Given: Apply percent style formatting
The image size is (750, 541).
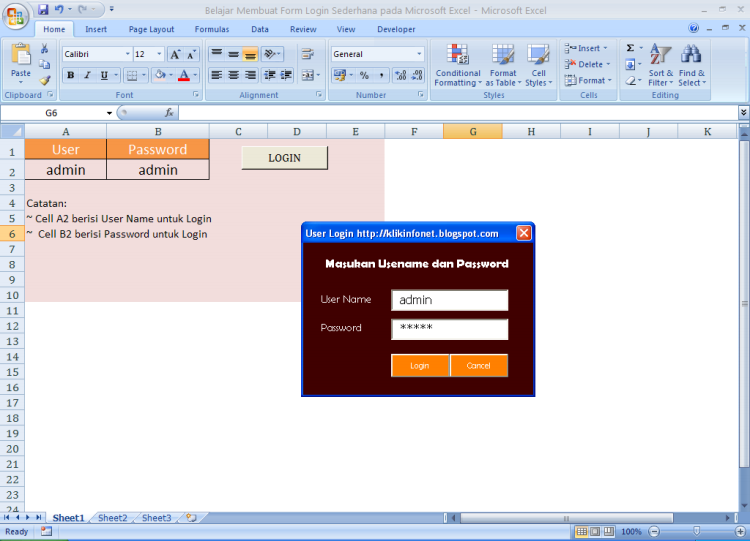Looking at the screenshot, I should pyautogui.click(x=364, y=75).
